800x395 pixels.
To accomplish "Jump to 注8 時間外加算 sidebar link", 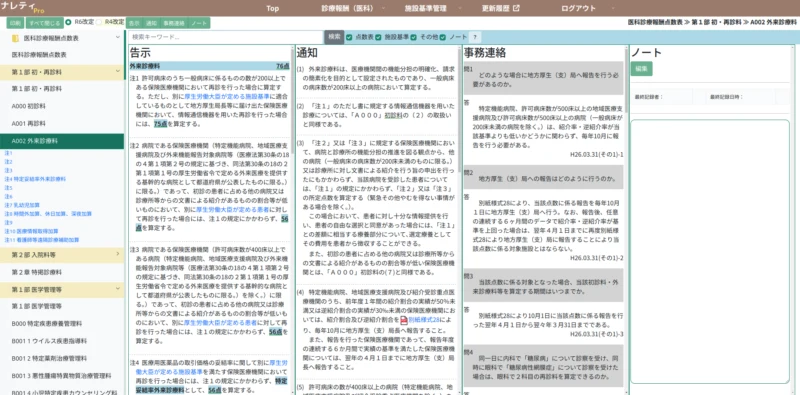I will (x=48, y=214).
